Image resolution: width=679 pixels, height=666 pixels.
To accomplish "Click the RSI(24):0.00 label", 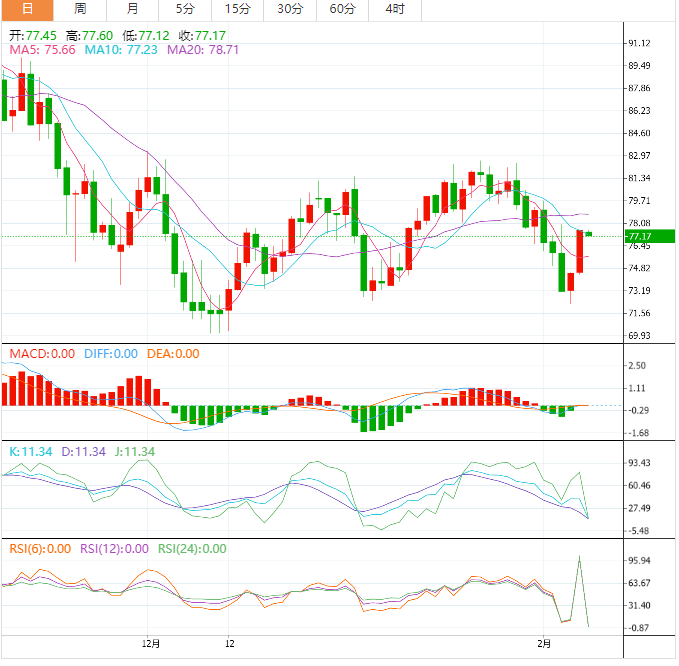I will tap(192, 549).
